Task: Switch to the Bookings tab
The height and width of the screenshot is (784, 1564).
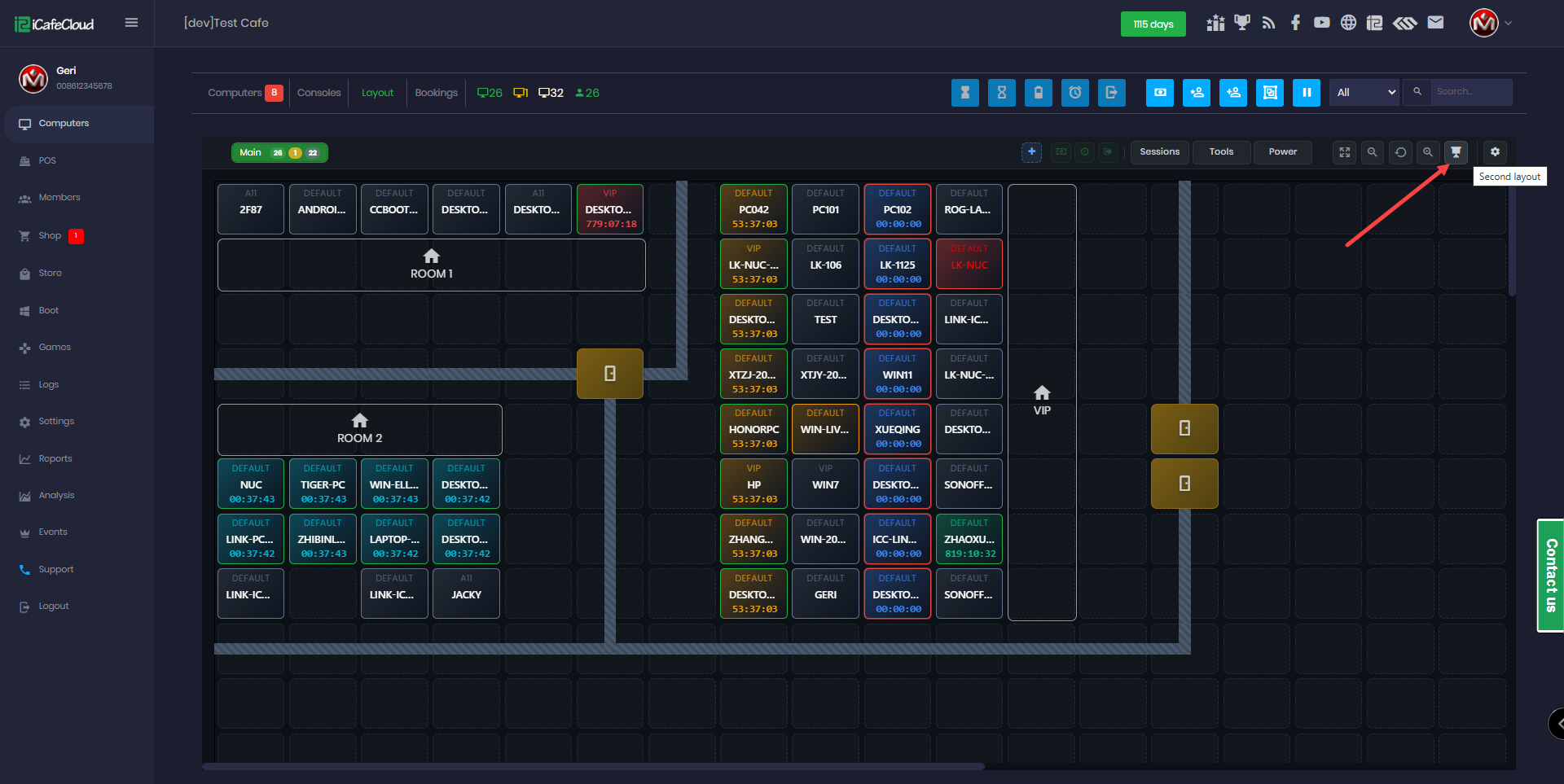Action: [x=436, y=93]
